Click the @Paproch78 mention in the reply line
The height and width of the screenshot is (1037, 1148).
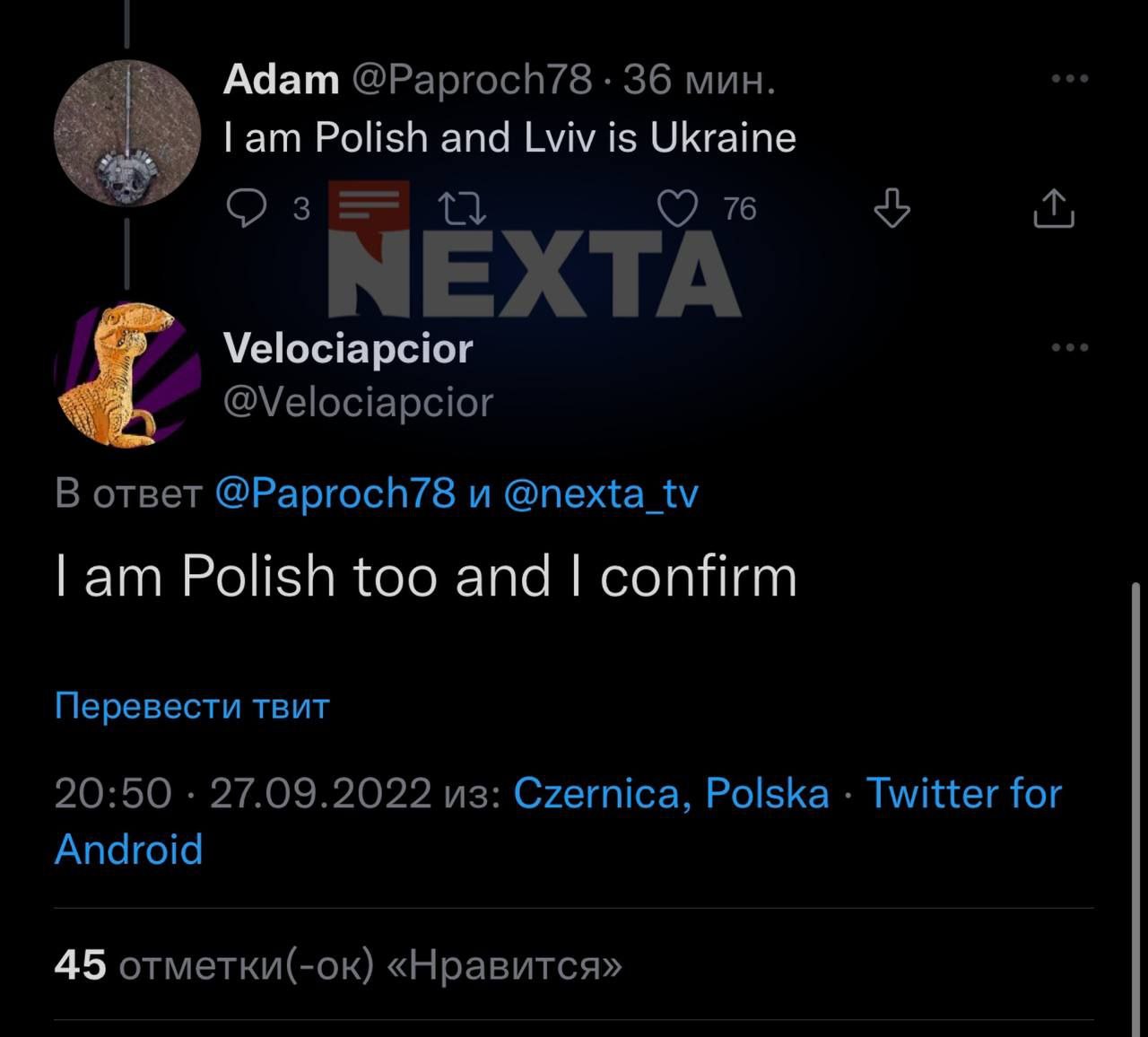pos(335,494)
